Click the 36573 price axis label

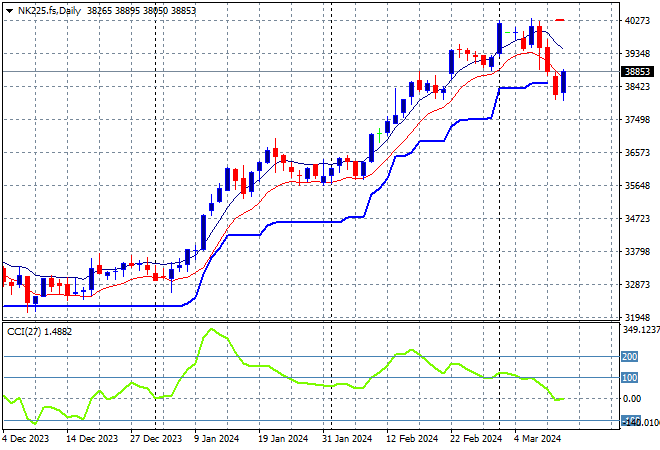tap(637, 153)
